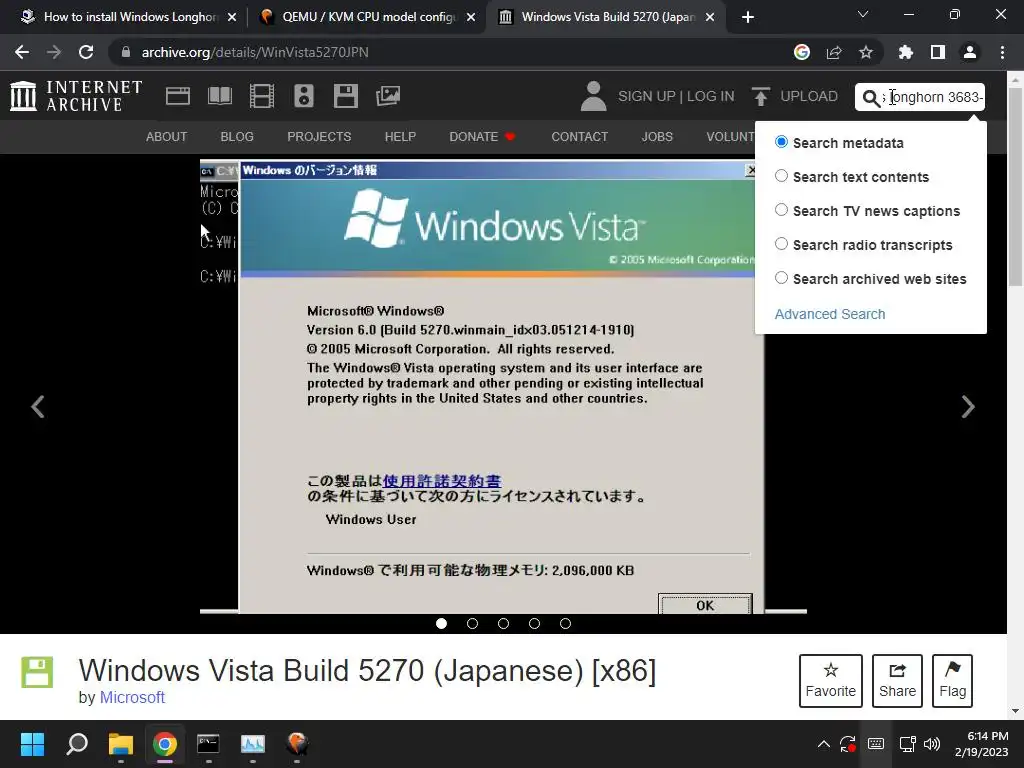The height and width of the screenshot is (768, 1024).
Task: Open the DONATE menu item
Action: pos(482,136)
